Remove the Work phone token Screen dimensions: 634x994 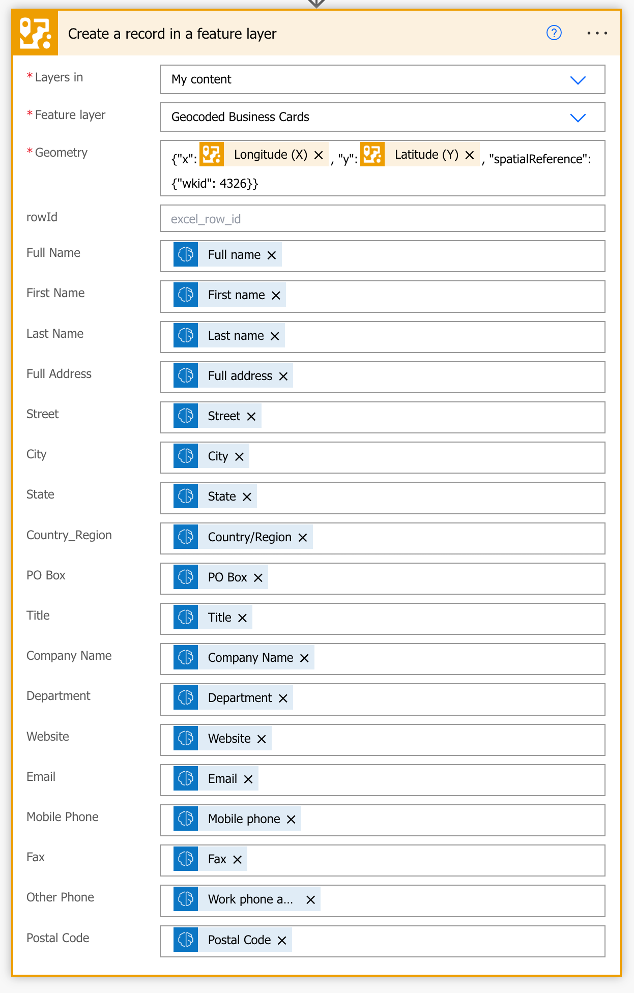[x=310, y=900]
